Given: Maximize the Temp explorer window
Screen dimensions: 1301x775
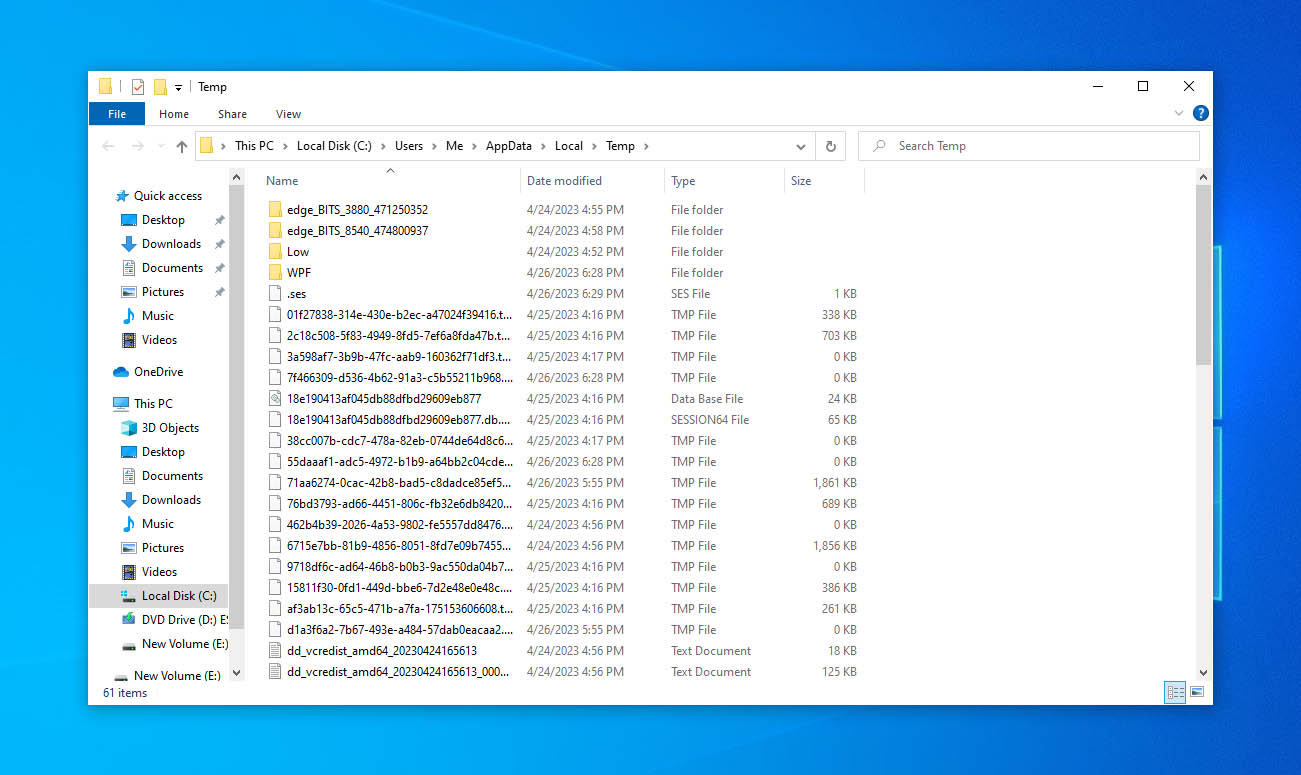Looking at the screenshot, I should point(1143,86).
